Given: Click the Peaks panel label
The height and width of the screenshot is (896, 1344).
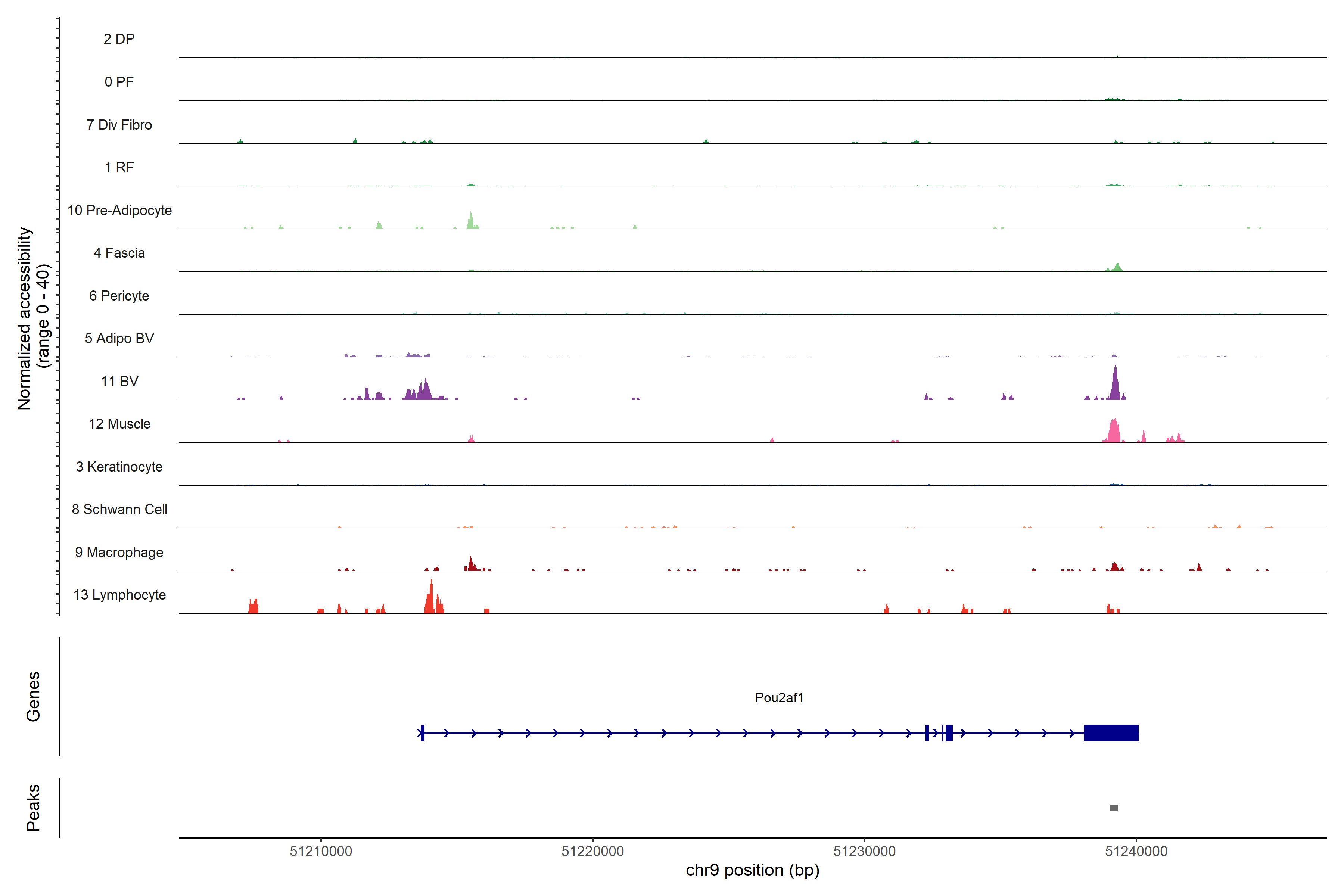Looking at the screenshot, I should coord(33,808).
